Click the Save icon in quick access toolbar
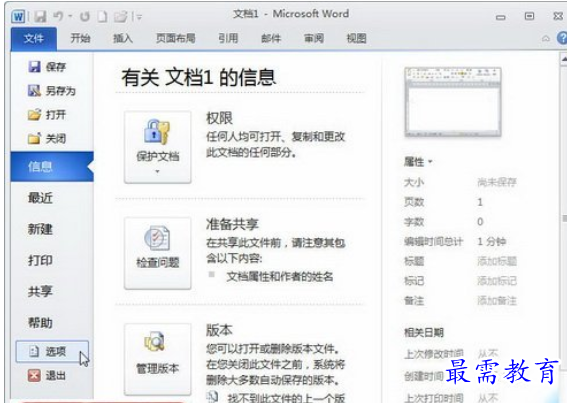Viewport: 567px width, 403px height. click(x=40, y=16)
